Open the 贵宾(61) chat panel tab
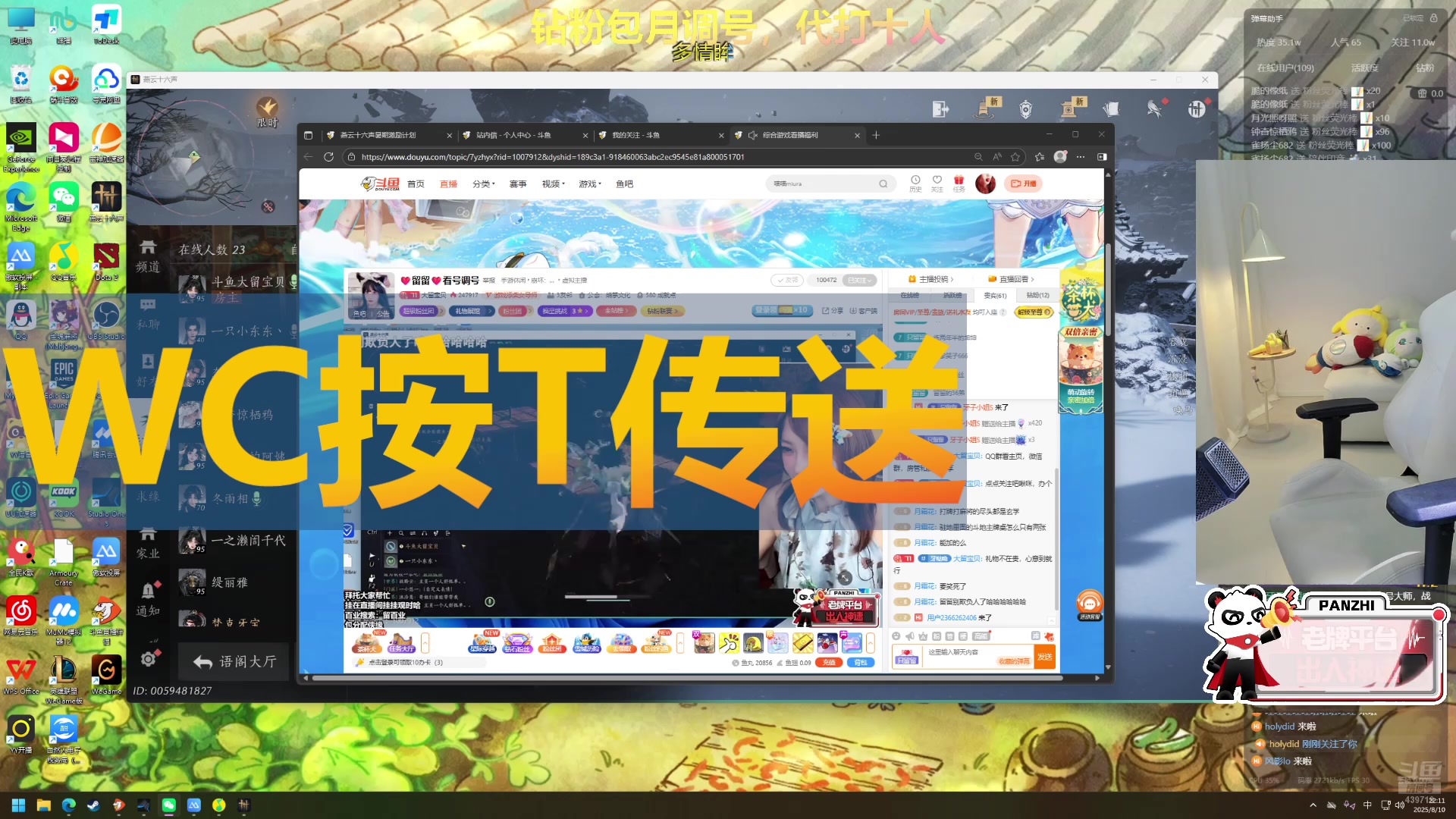This screenshot has height=819, width=1456. coord(995,295)
